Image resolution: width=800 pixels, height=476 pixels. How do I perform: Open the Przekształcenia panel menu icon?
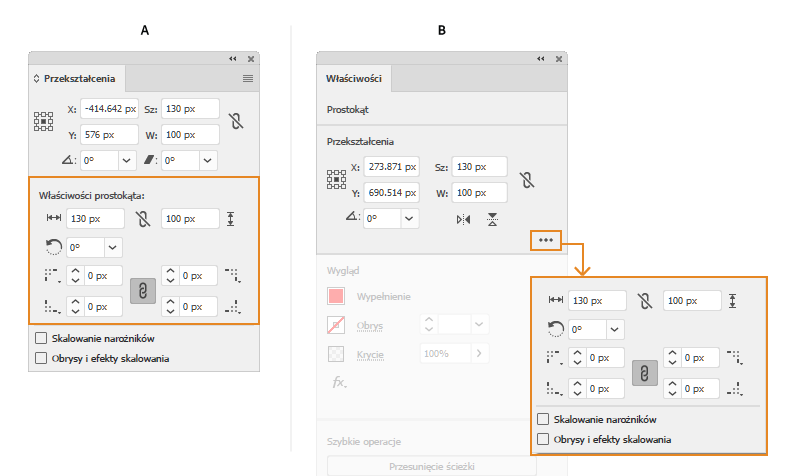pos(248,78)
